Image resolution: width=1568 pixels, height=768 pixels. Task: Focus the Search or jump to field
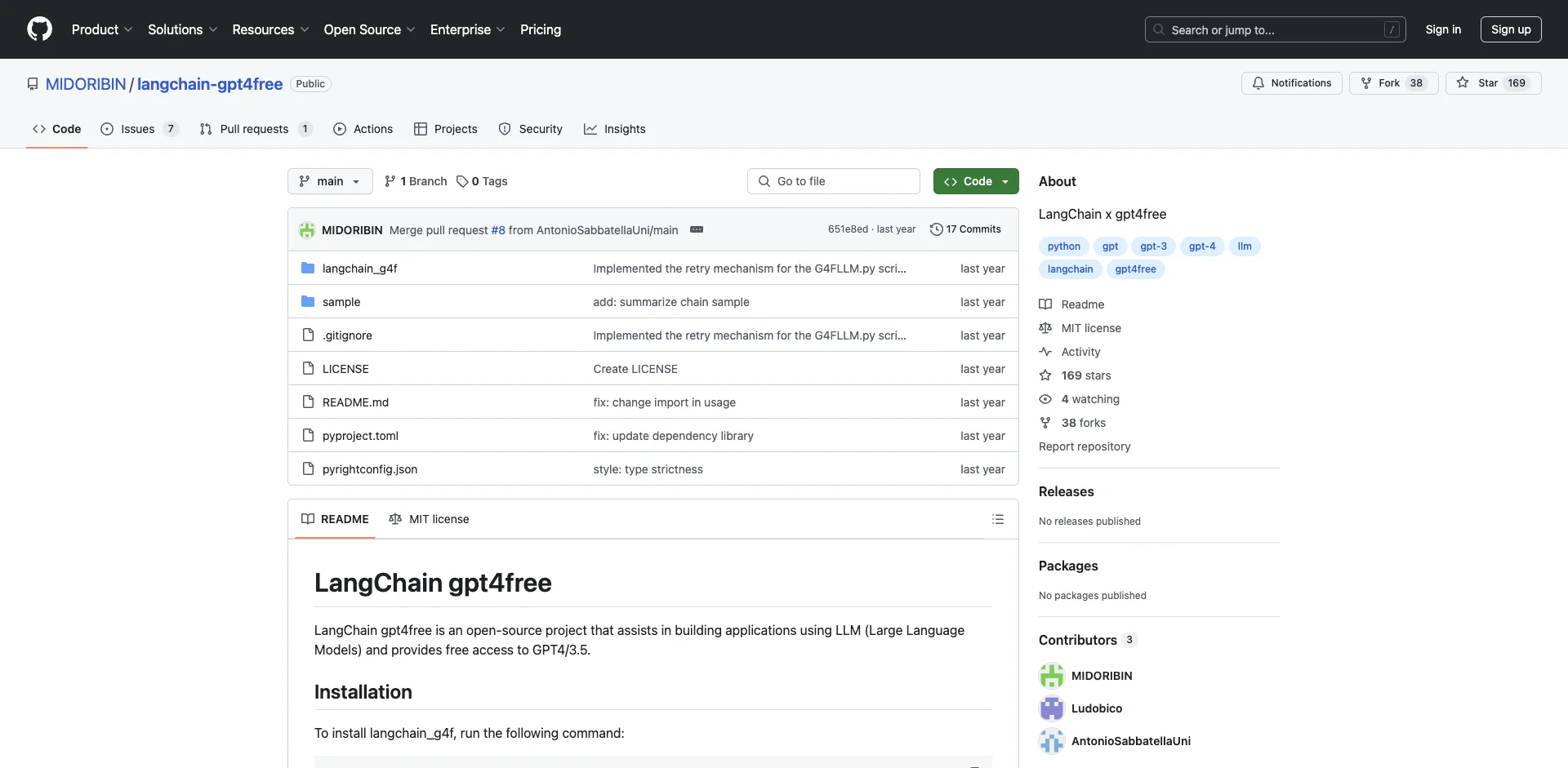pyautogui.click(x=1276, y=29)
